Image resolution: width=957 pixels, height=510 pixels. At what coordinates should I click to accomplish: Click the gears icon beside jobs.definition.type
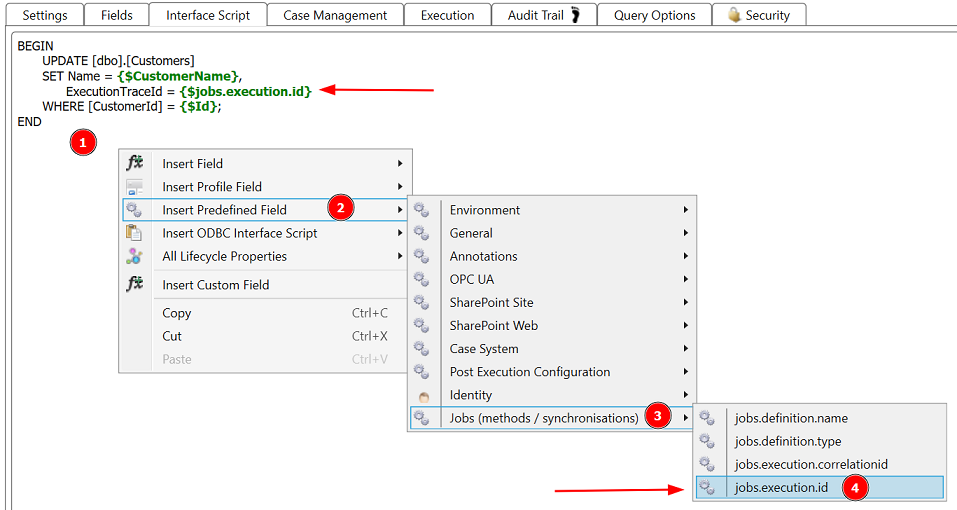(x=707, y=441)
